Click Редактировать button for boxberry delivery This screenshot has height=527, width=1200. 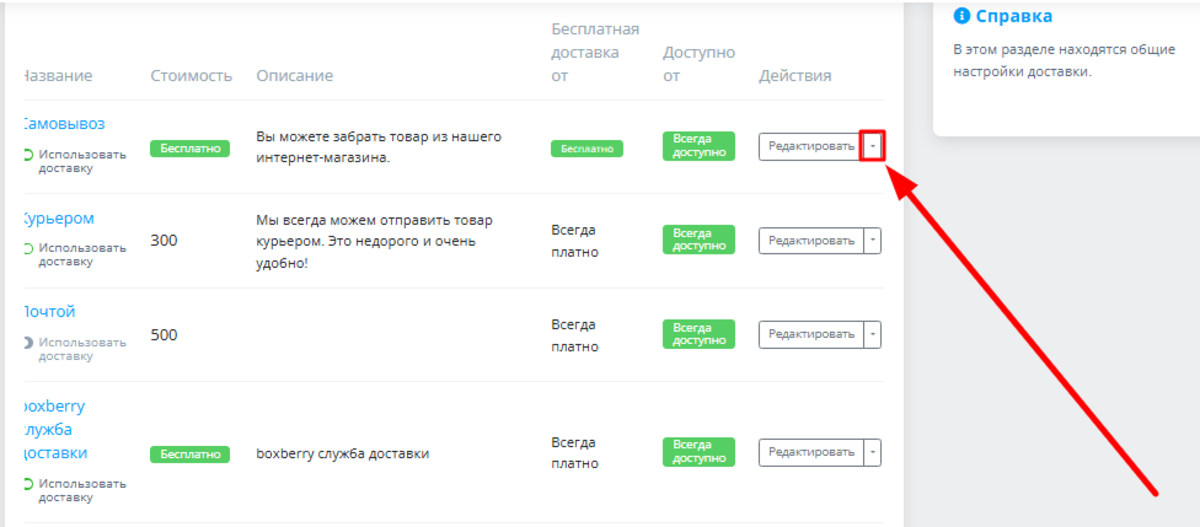(810, 452)
